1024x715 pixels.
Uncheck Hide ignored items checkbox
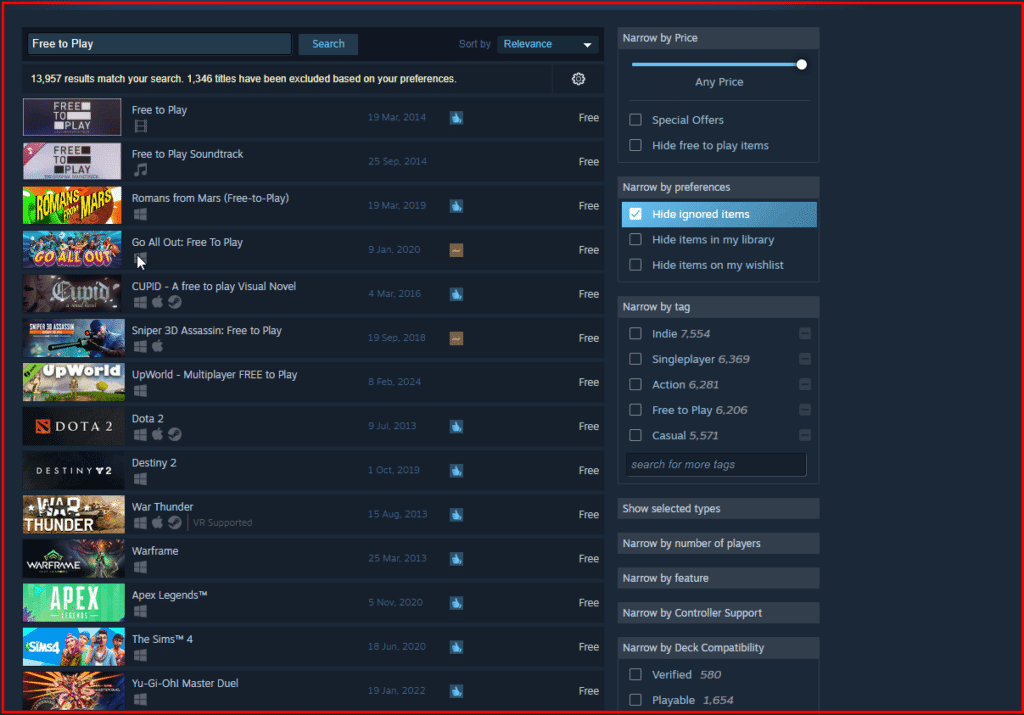tap(635, 214)
